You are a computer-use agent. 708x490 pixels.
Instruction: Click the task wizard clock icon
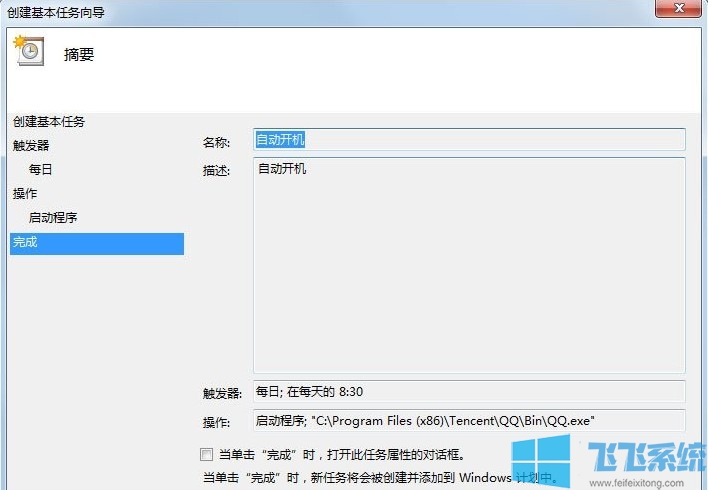[29, 51]
